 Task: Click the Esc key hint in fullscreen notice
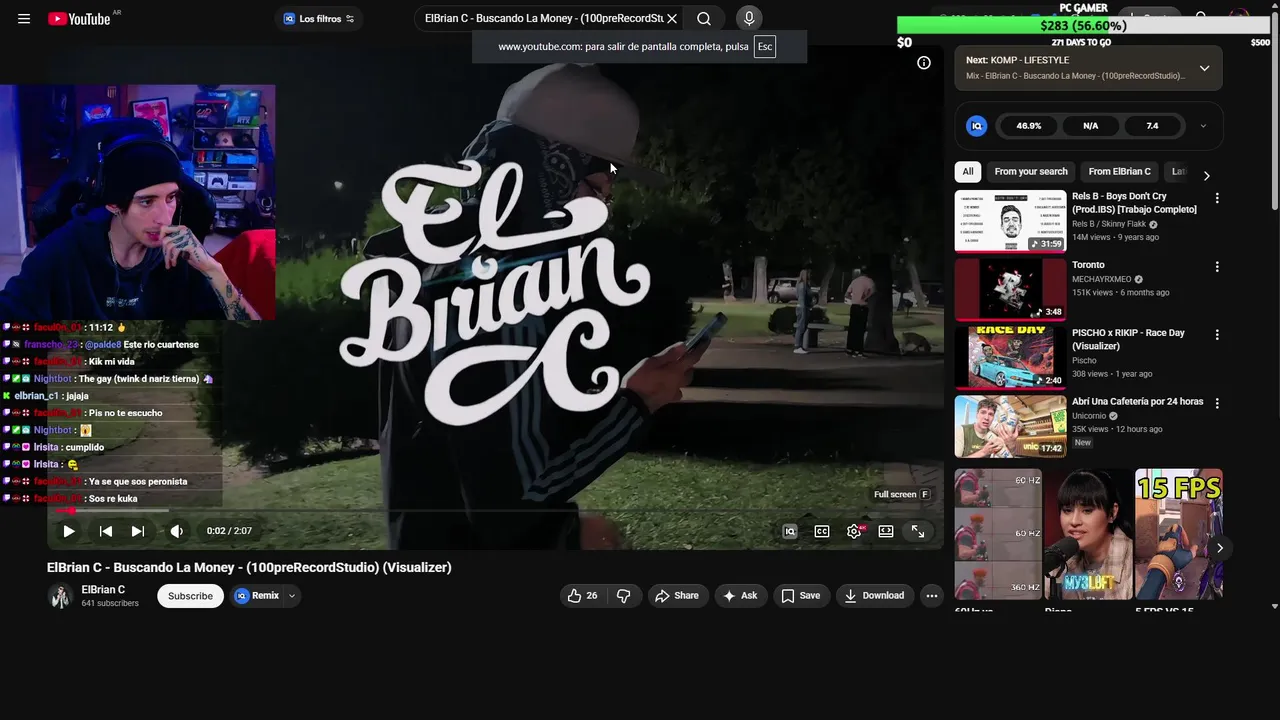point(765,47)
